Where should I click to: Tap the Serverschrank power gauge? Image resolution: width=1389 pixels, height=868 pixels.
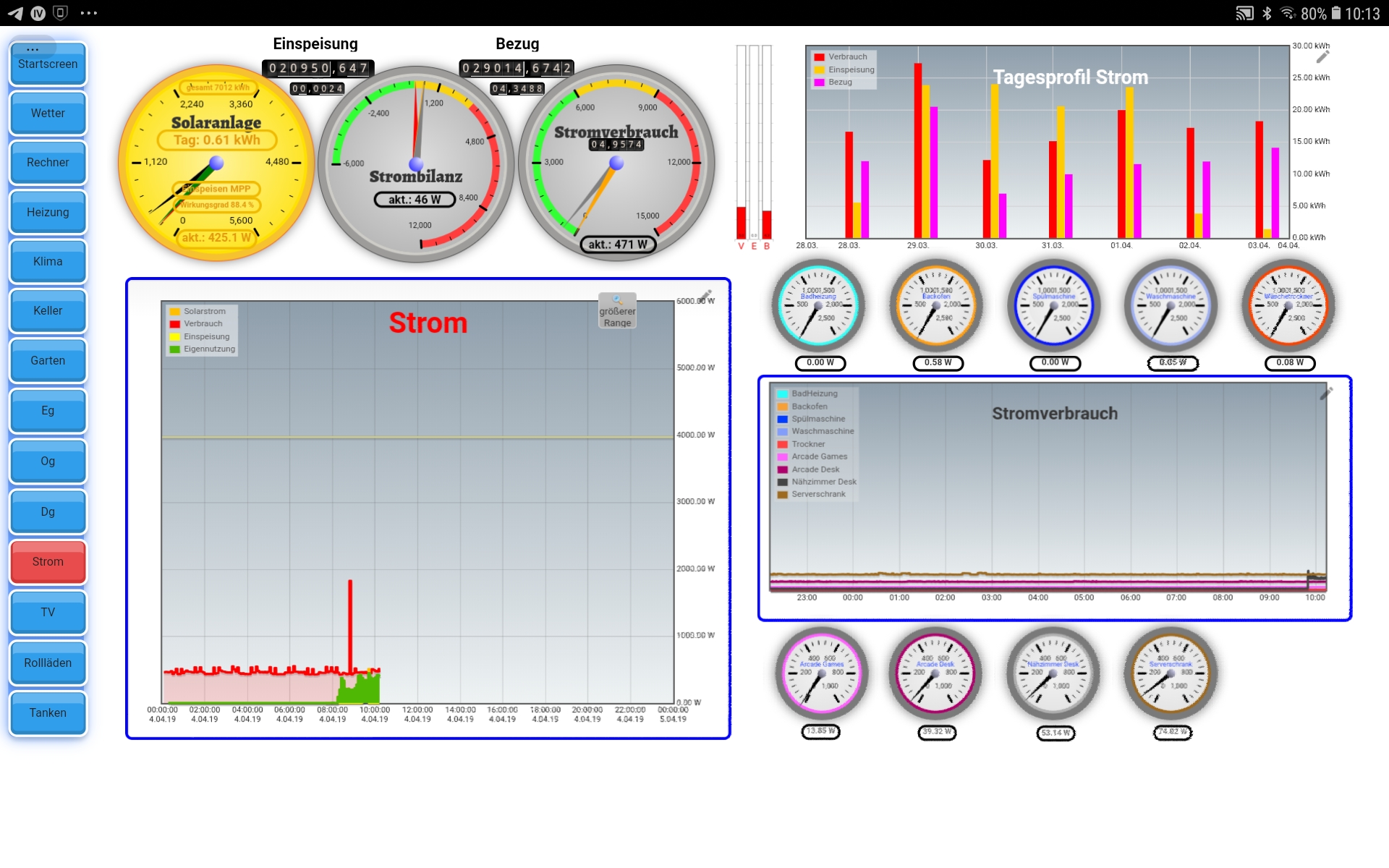pos(1171,673)
